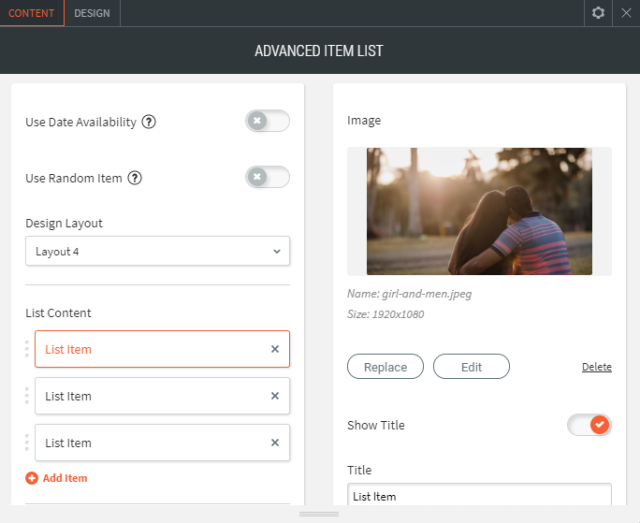Click the Title text field
Screen dimensions: 640x523
point(479,496)
